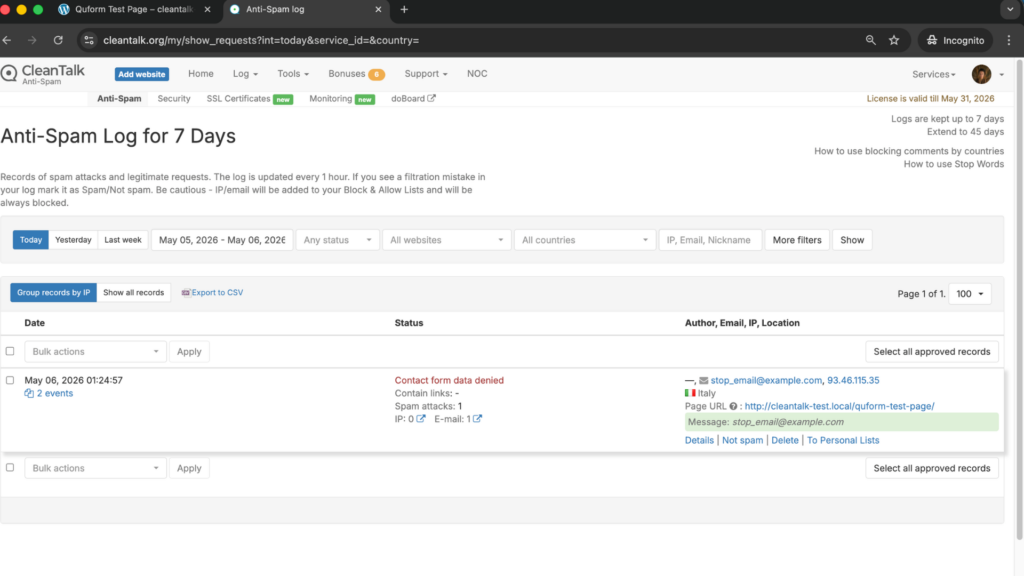Tick the top Bulk actions checkbox
Viewport: 1024px width, 576px height.
[x=10, y=351]
